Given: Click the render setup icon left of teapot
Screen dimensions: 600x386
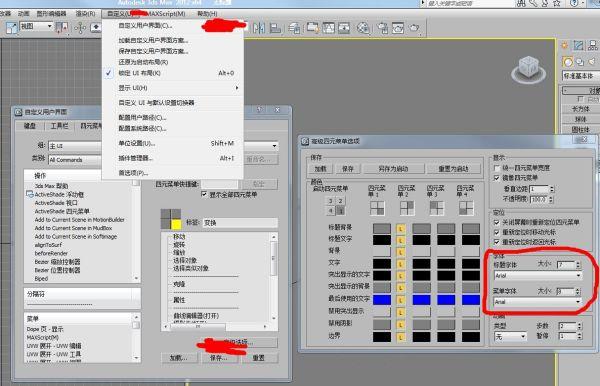Looking at the screenshot, I should click(382, 28).
